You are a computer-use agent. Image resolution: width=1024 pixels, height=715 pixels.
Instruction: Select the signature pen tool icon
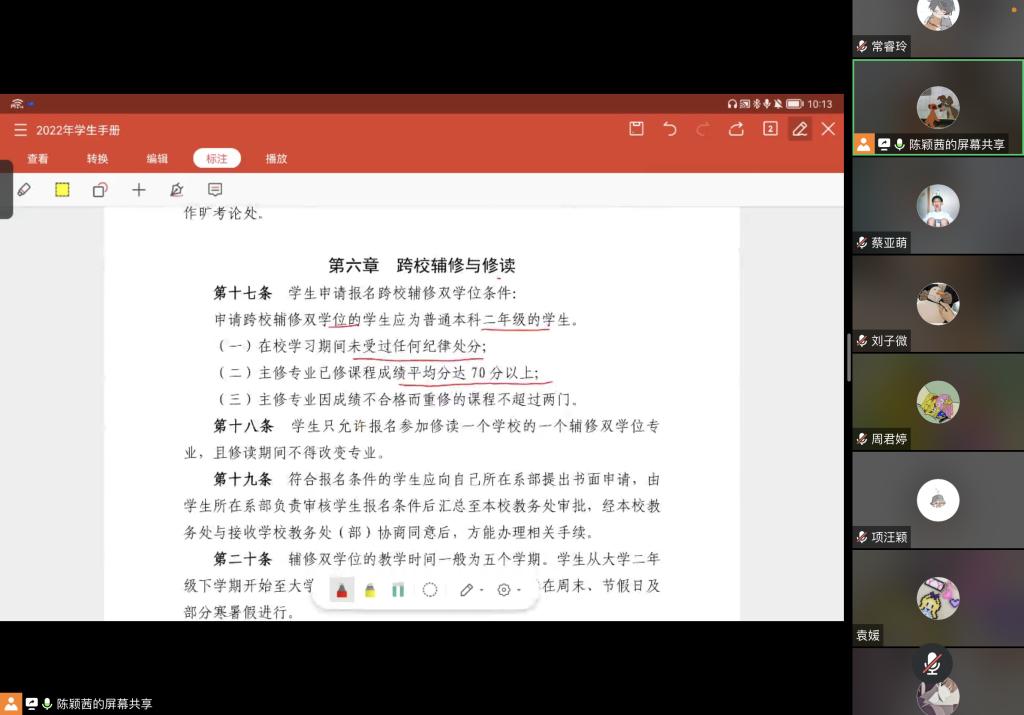coord(176,189)
